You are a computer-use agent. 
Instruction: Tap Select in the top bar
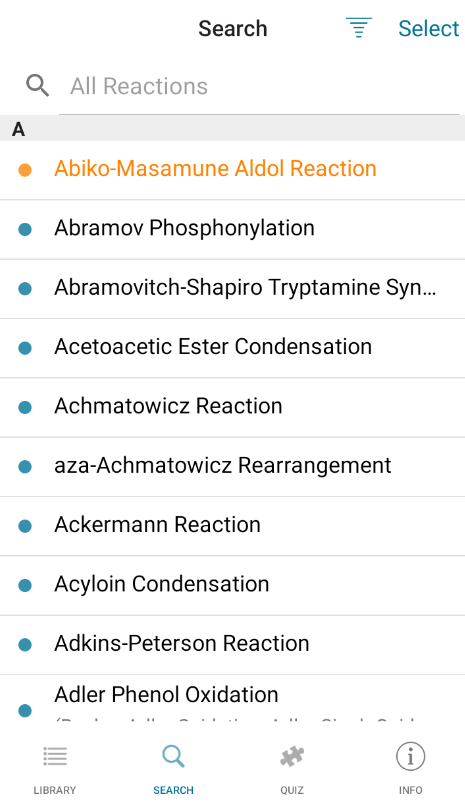click(429, 29)
